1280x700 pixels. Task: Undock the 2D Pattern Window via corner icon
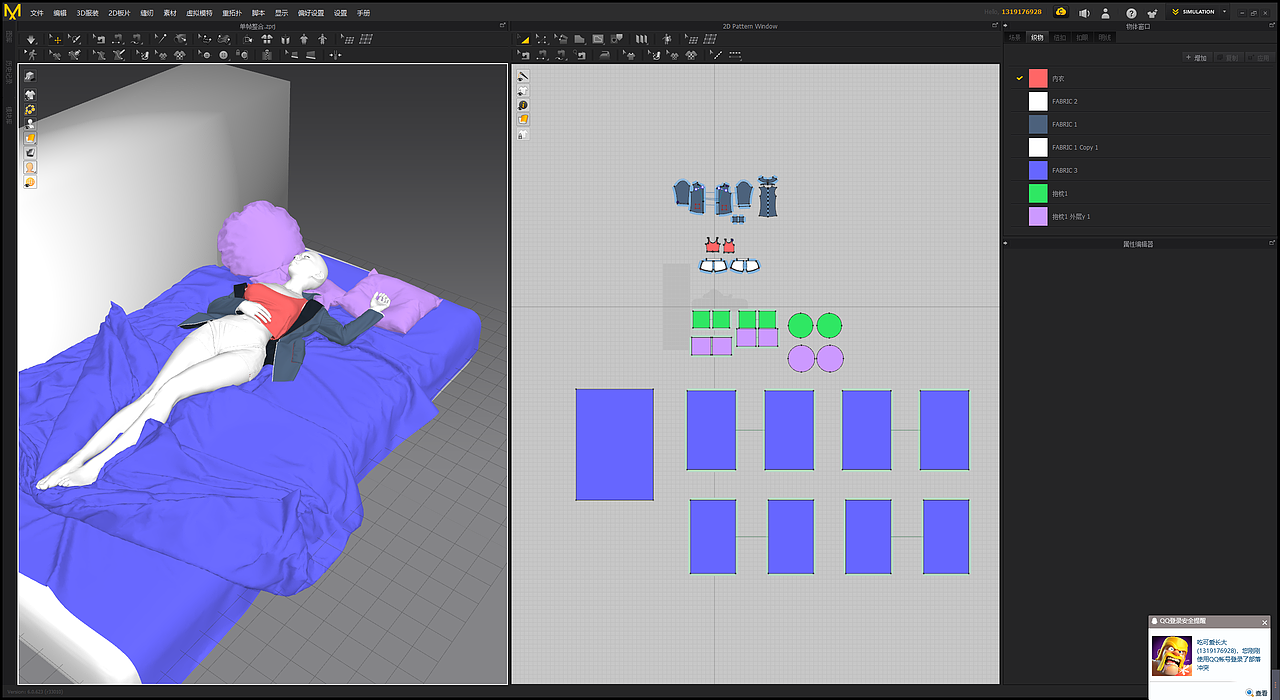tap(996, 26)
